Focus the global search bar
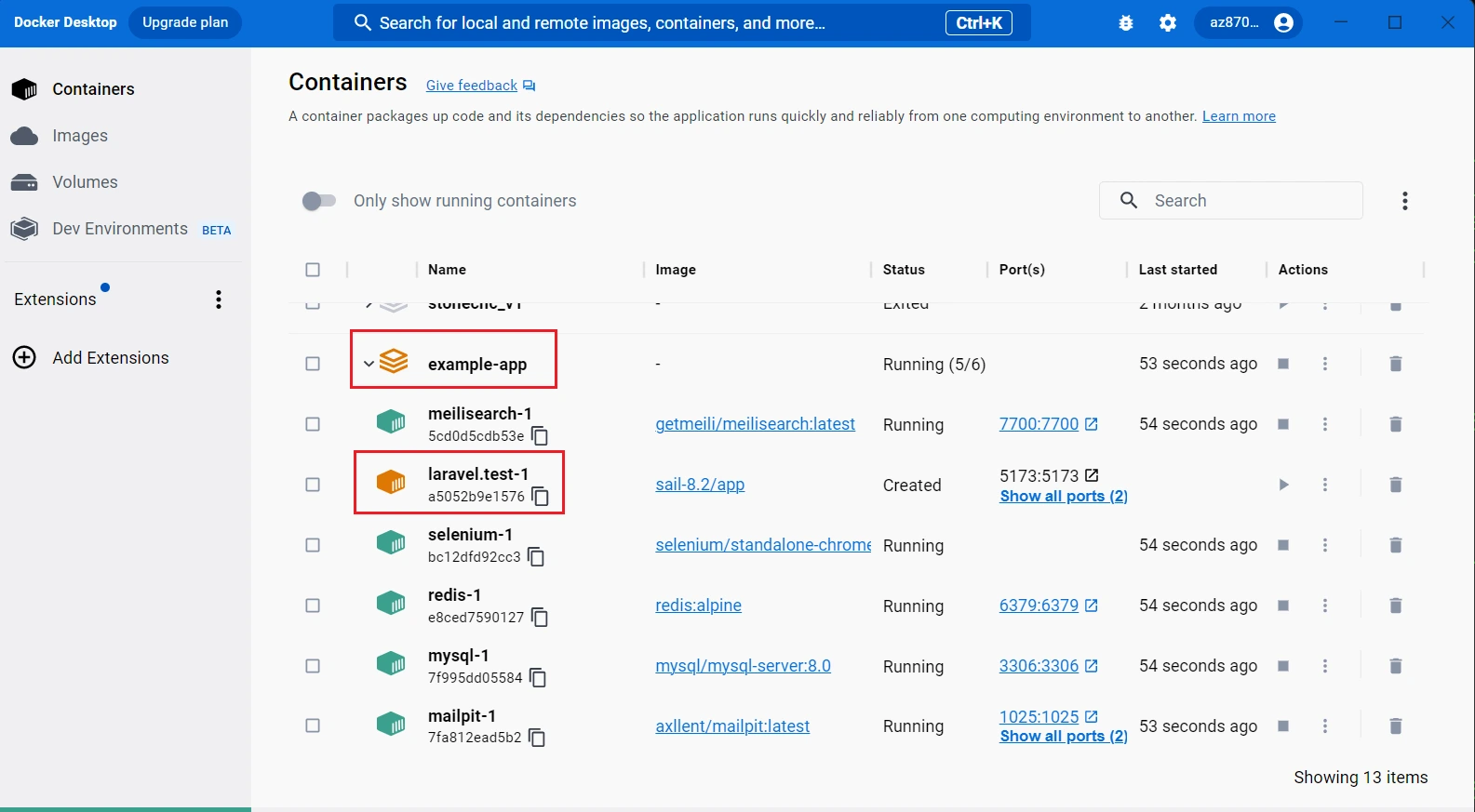The width and height of the screenshot is (1475, 812). [x=681, y=23]
